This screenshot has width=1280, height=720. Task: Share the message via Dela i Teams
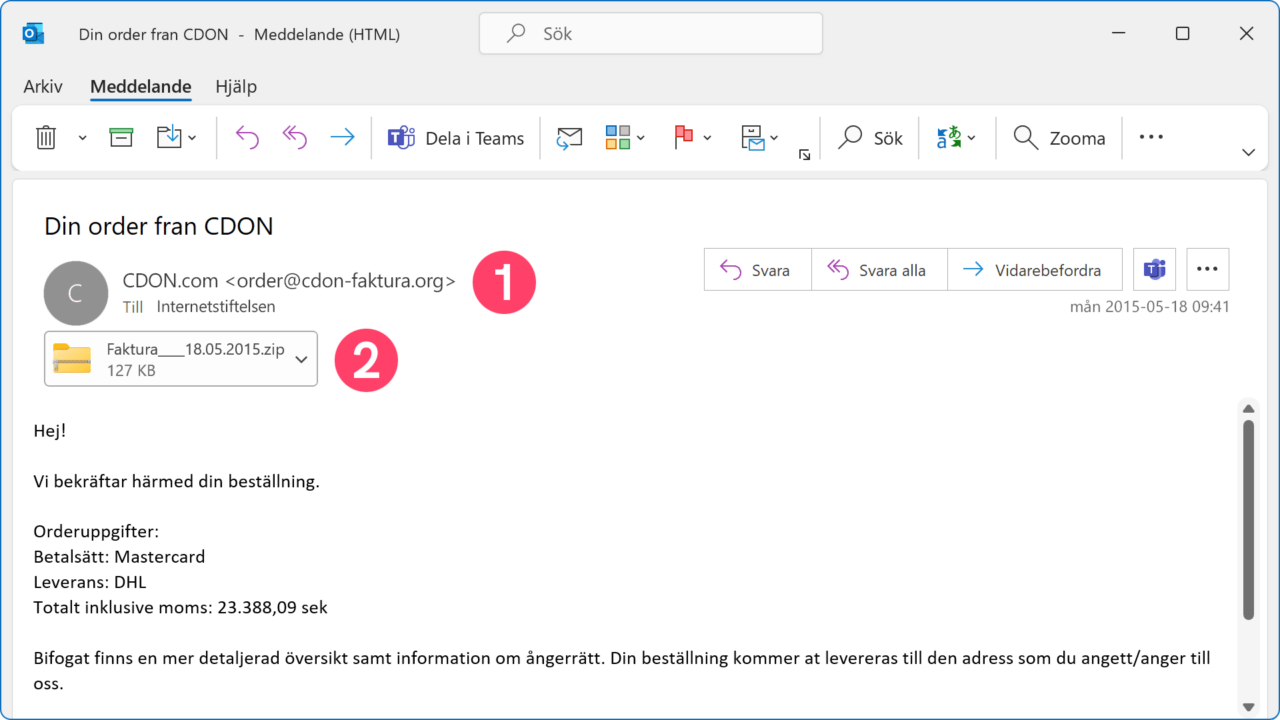456,138
